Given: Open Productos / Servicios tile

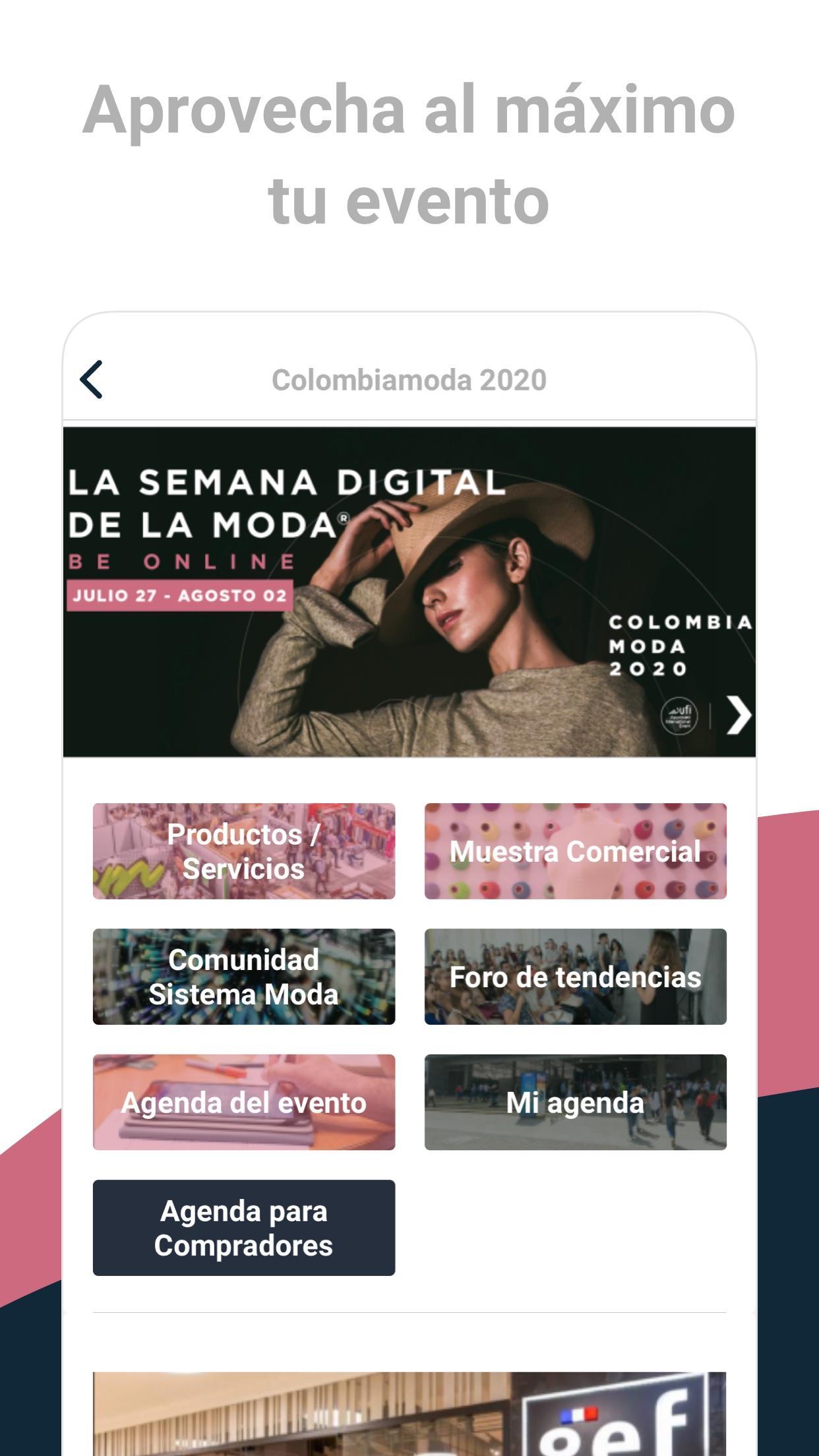Looking at the screenshot, I should pyautogui.click(x=244, y=851).
